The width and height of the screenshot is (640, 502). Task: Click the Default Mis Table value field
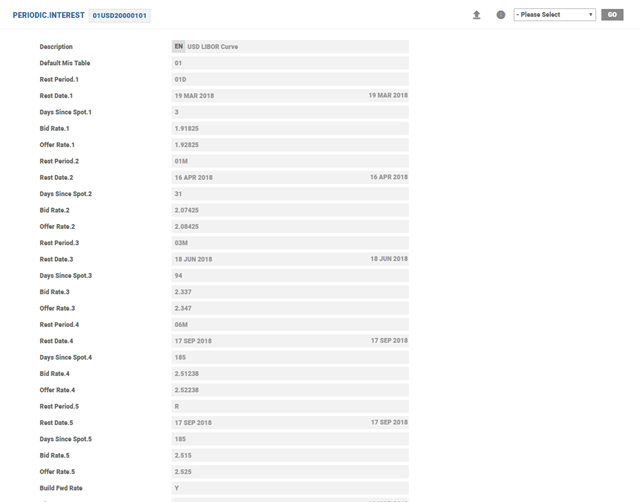pos(290,63)
